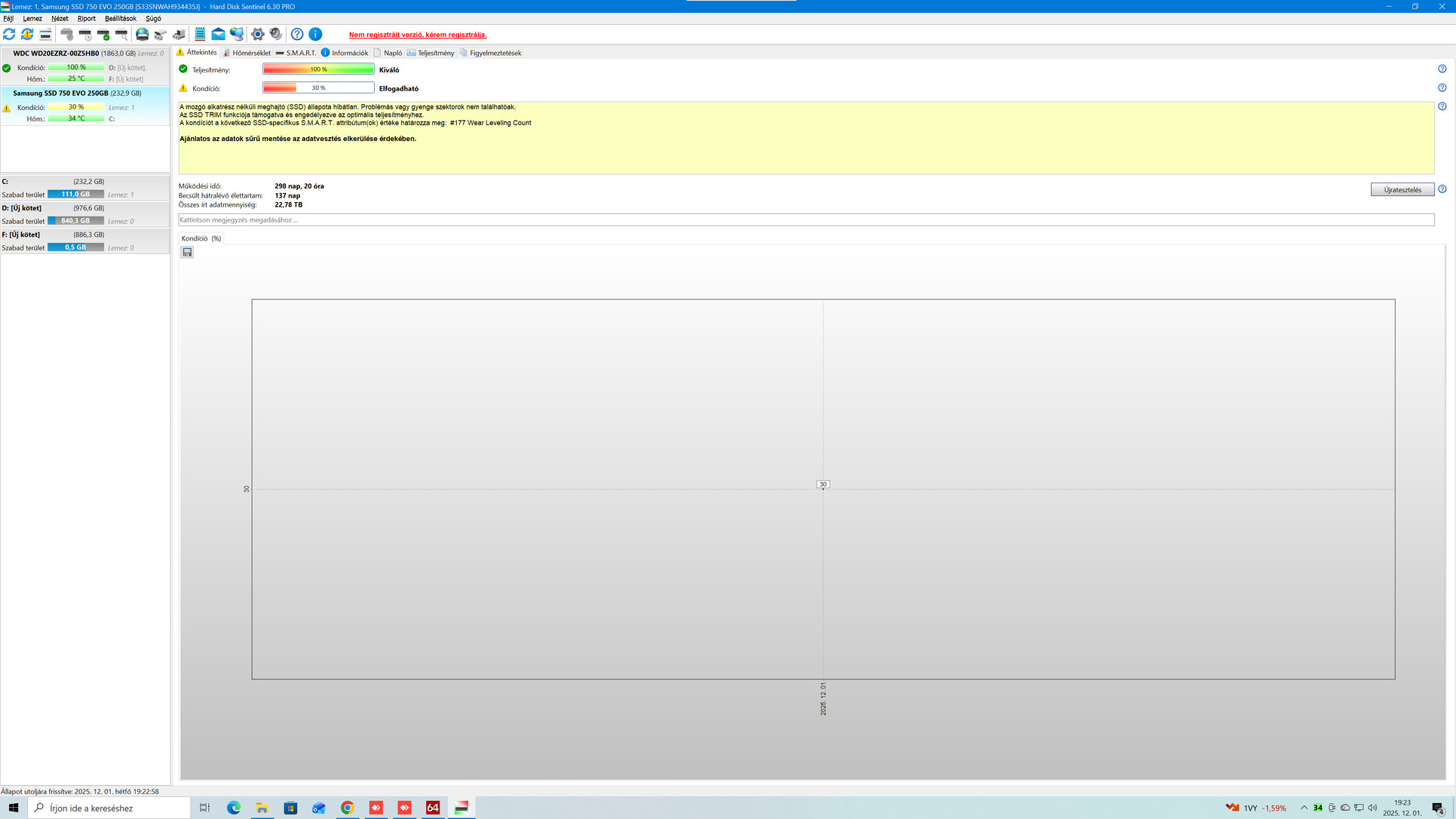The width and height of the screenshot is (1456, 819).
Task: Open the Beállítások menu
Action: pyautogui.click(x=121, y=18)
